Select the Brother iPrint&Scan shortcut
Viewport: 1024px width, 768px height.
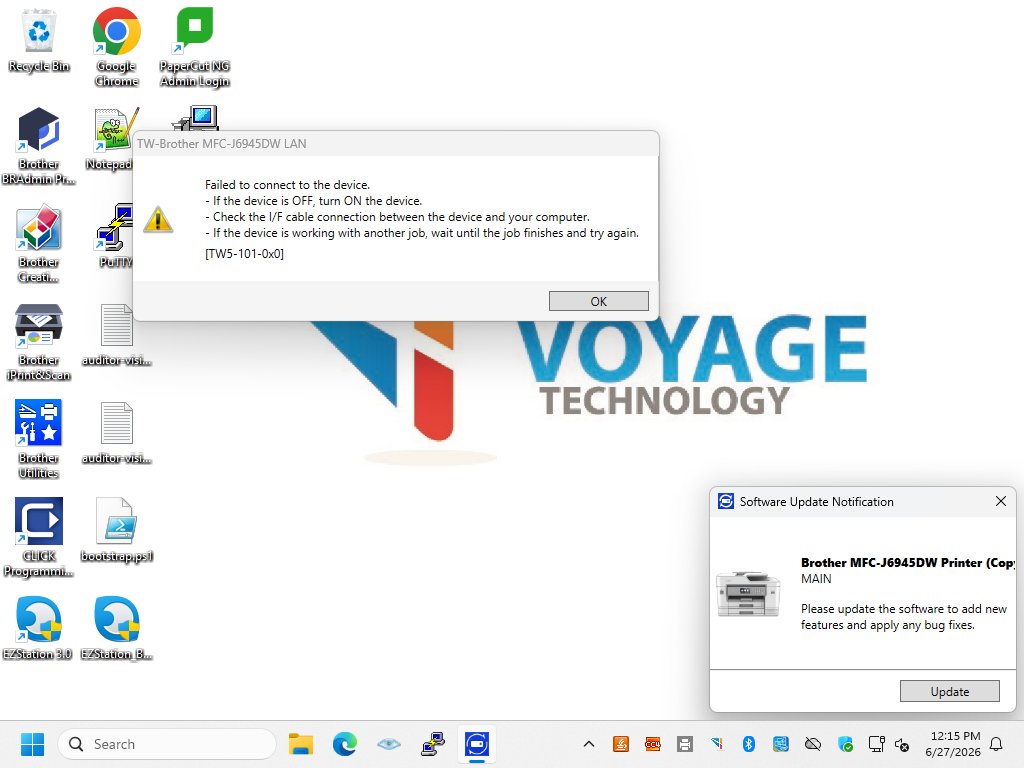[x=39, y=342]
